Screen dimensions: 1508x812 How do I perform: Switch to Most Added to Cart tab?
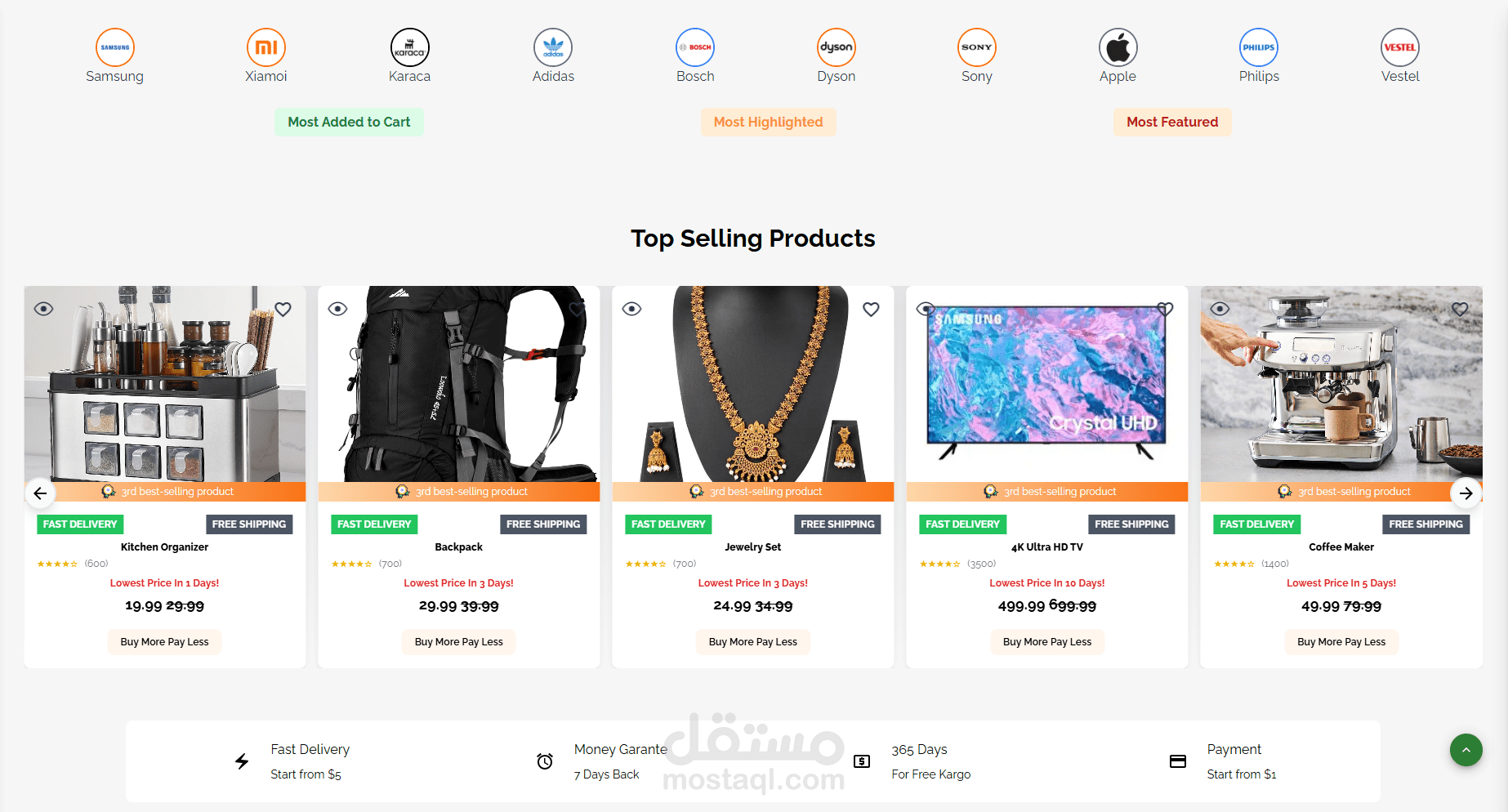click(x=349, y=122)
